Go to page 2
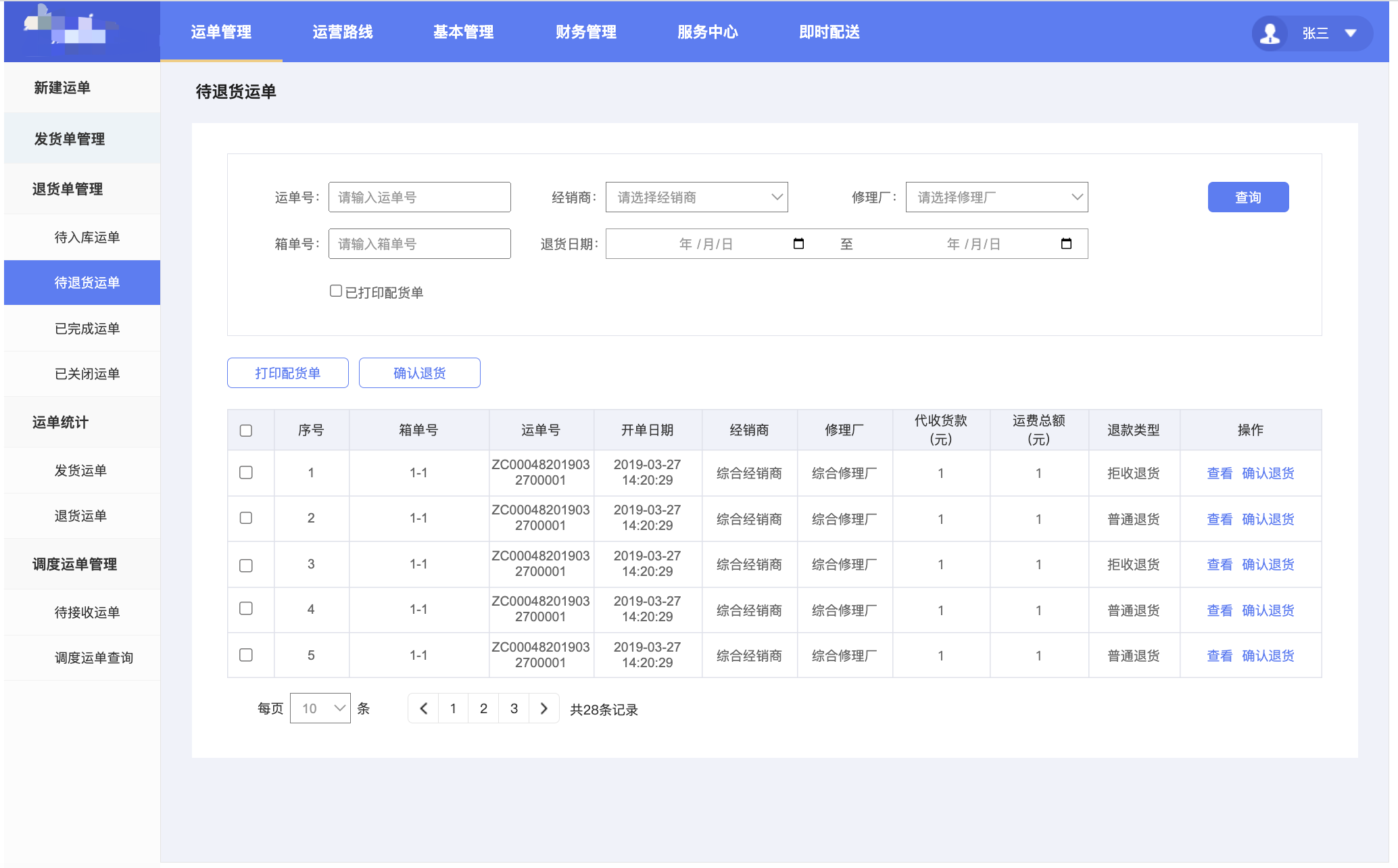This screenshot has height=868, width=1398. [483, 708]
